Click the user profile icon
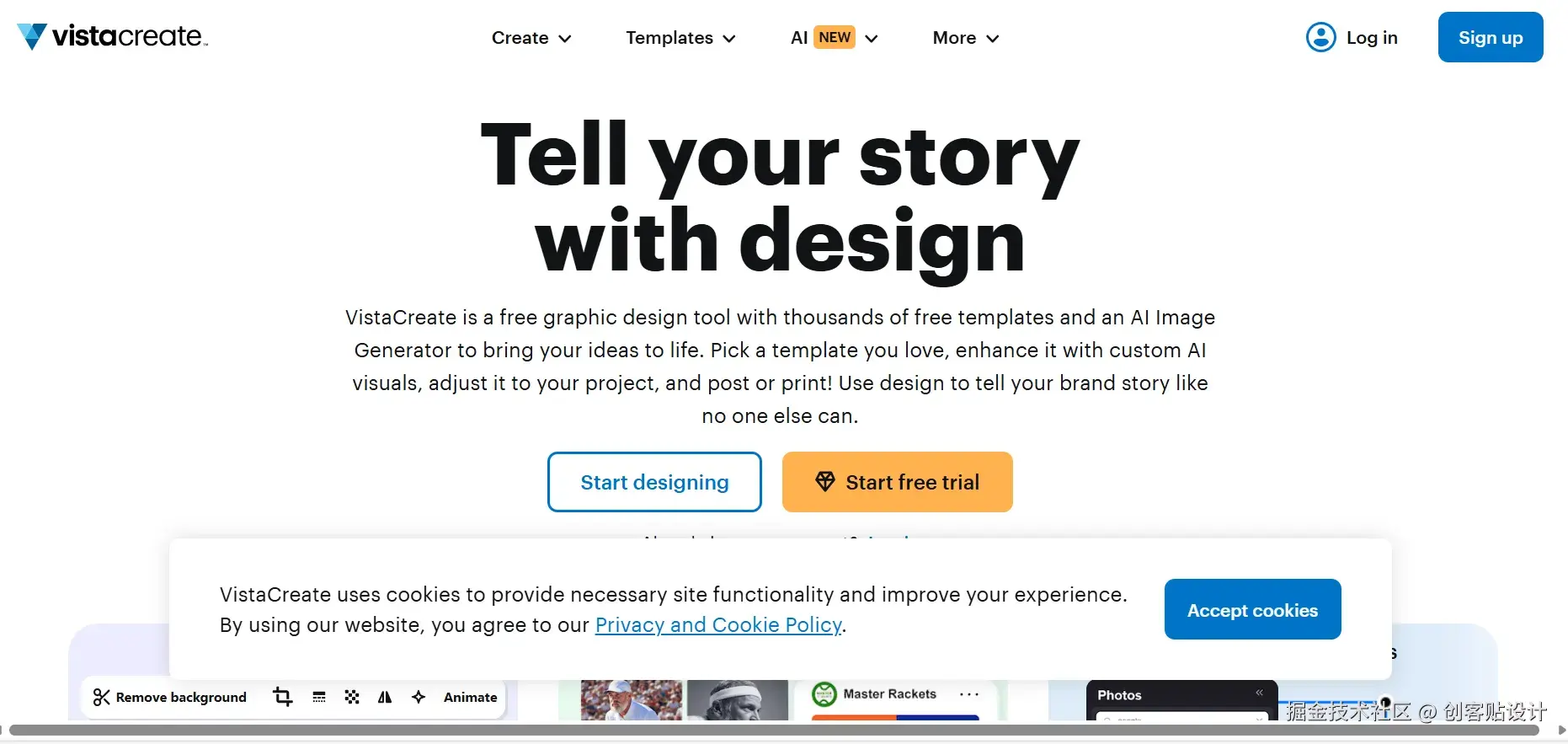 (1320, 37)
